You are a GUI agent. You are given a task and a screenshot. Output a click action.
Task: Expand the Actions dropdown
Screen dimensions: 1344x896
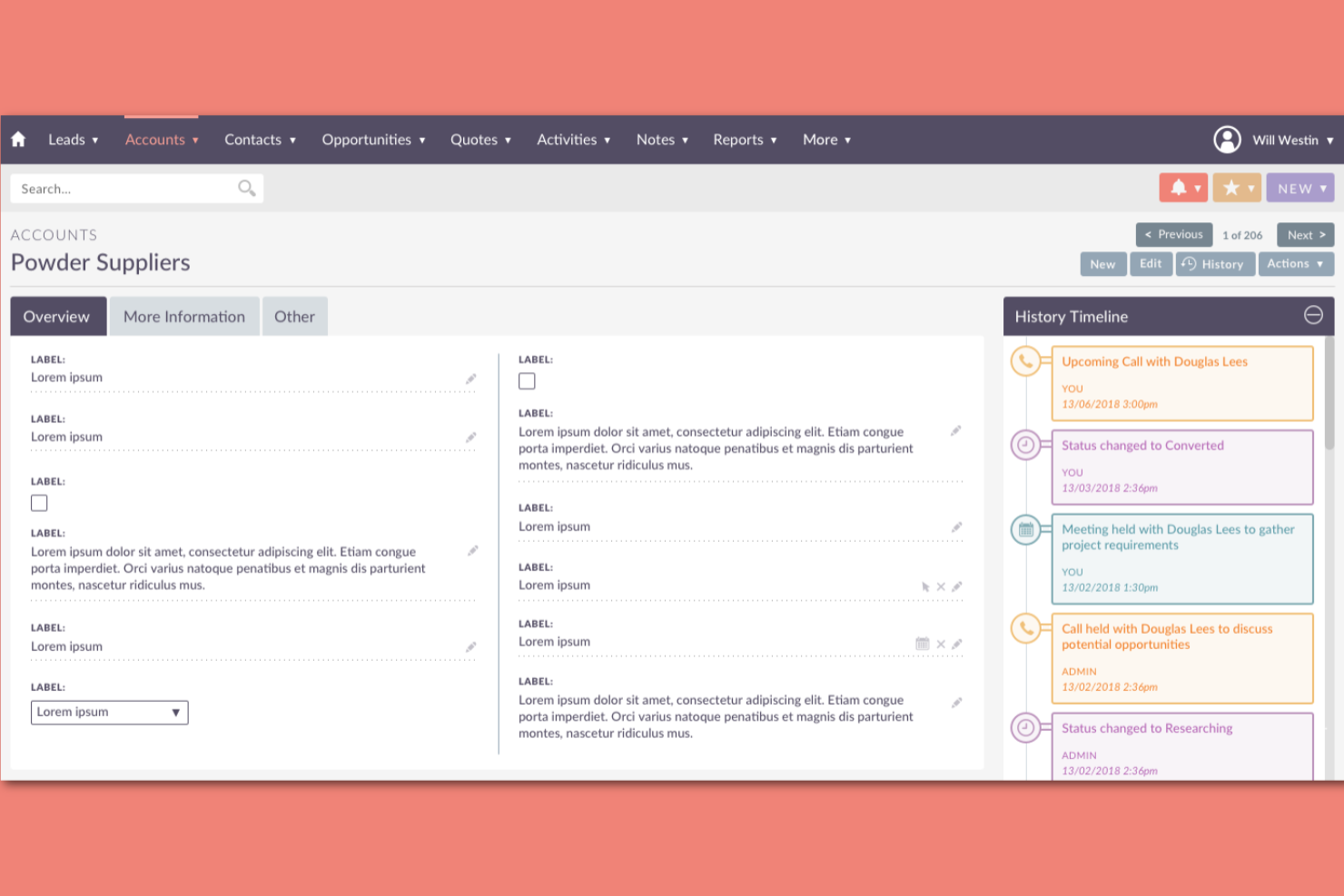coord(1296,263)
